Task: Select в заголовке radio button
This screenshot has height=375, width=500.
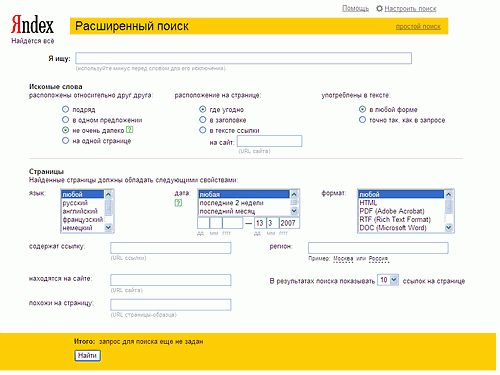Action: tap(203, 120)
